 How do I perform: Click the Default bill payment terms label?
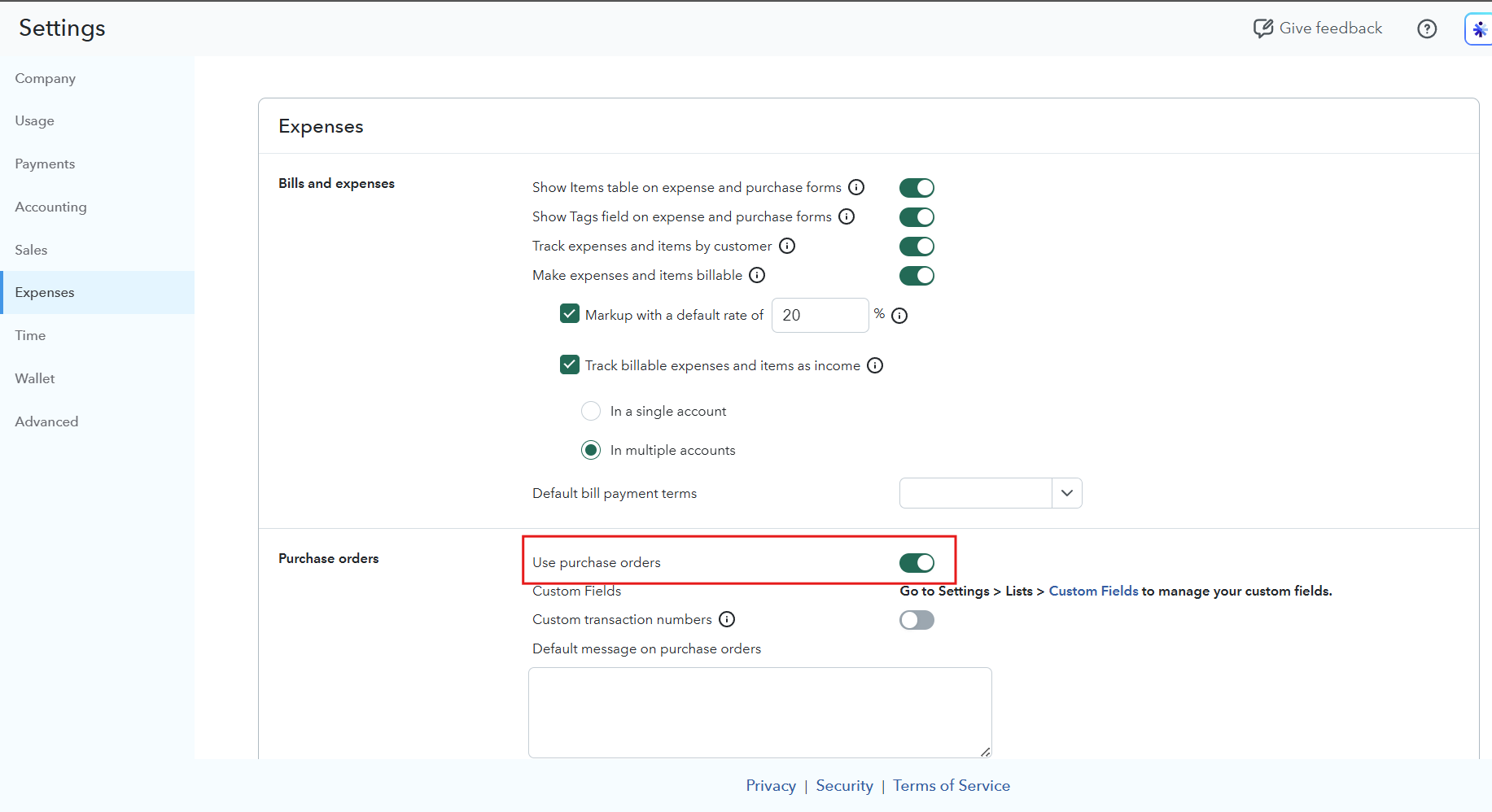(615, 493)
